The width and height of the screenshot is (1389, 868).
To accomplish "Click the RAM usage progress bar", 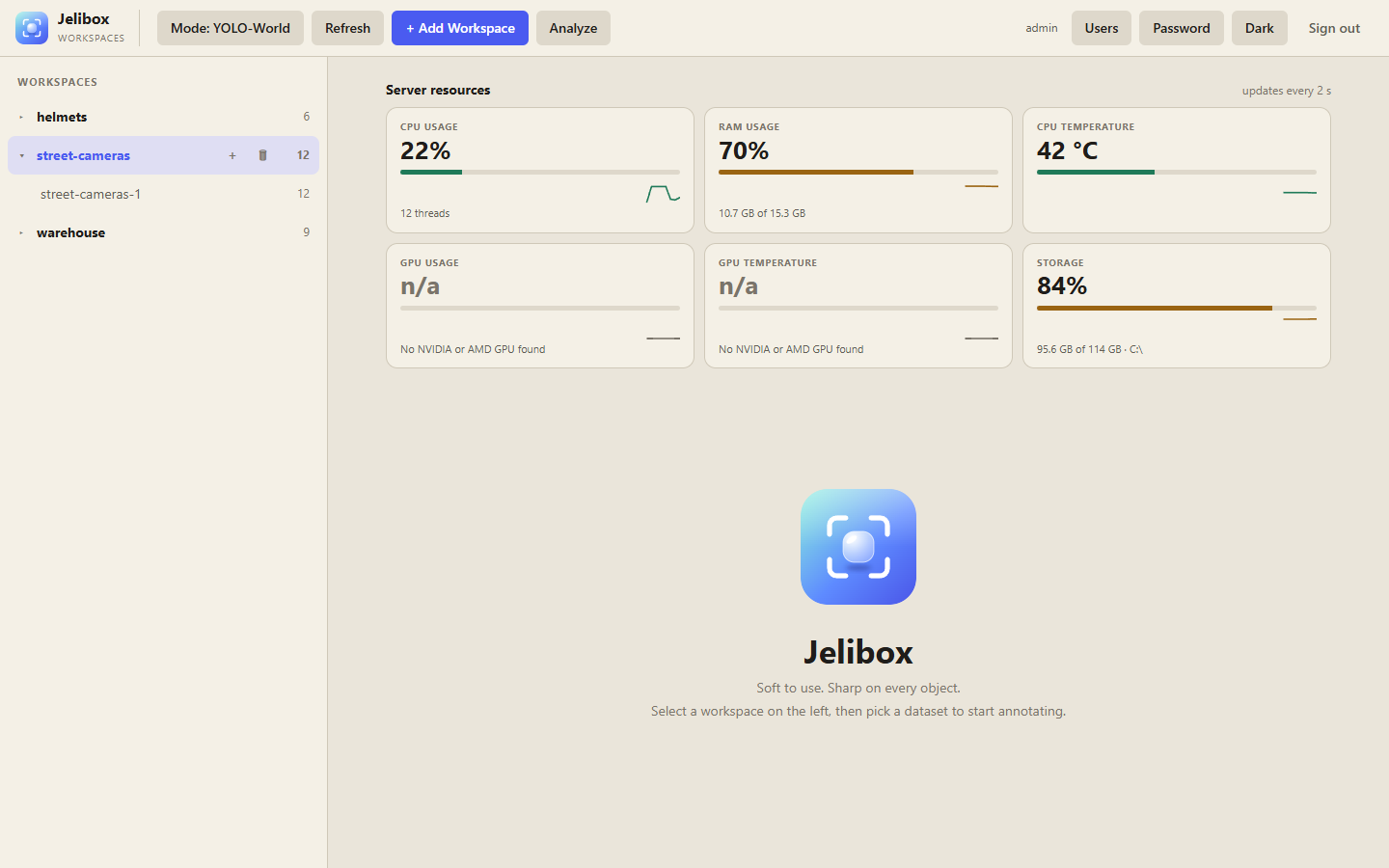I will [x=858, y=172].
